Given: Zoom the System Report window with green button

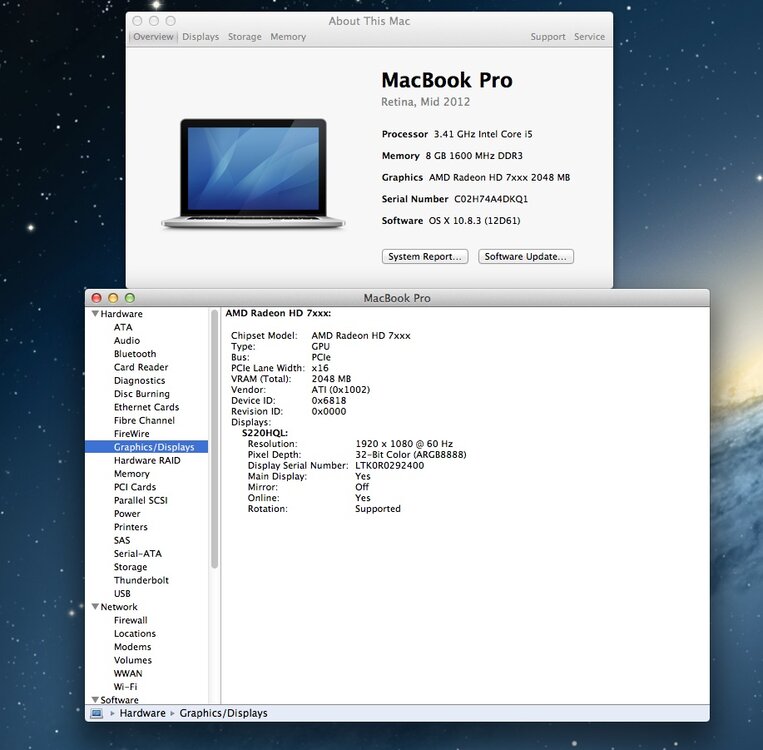Looking at the screenshot, I should [x=130, y=298].
